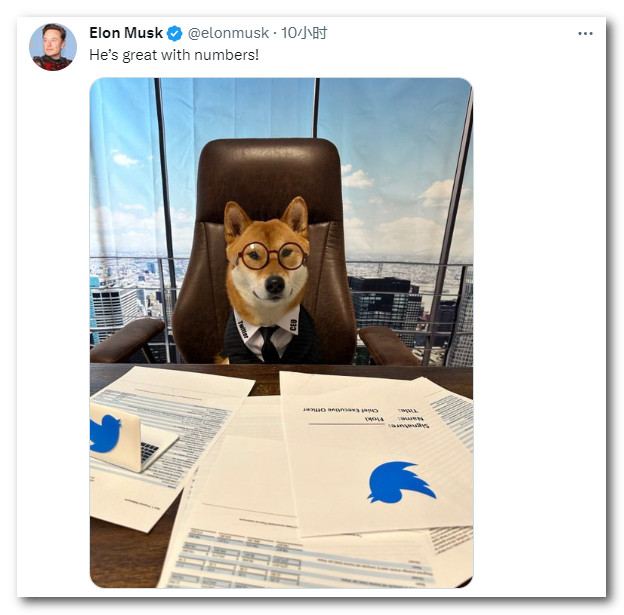Click the blue Twitter bird on the laptop

pos(104,434)
